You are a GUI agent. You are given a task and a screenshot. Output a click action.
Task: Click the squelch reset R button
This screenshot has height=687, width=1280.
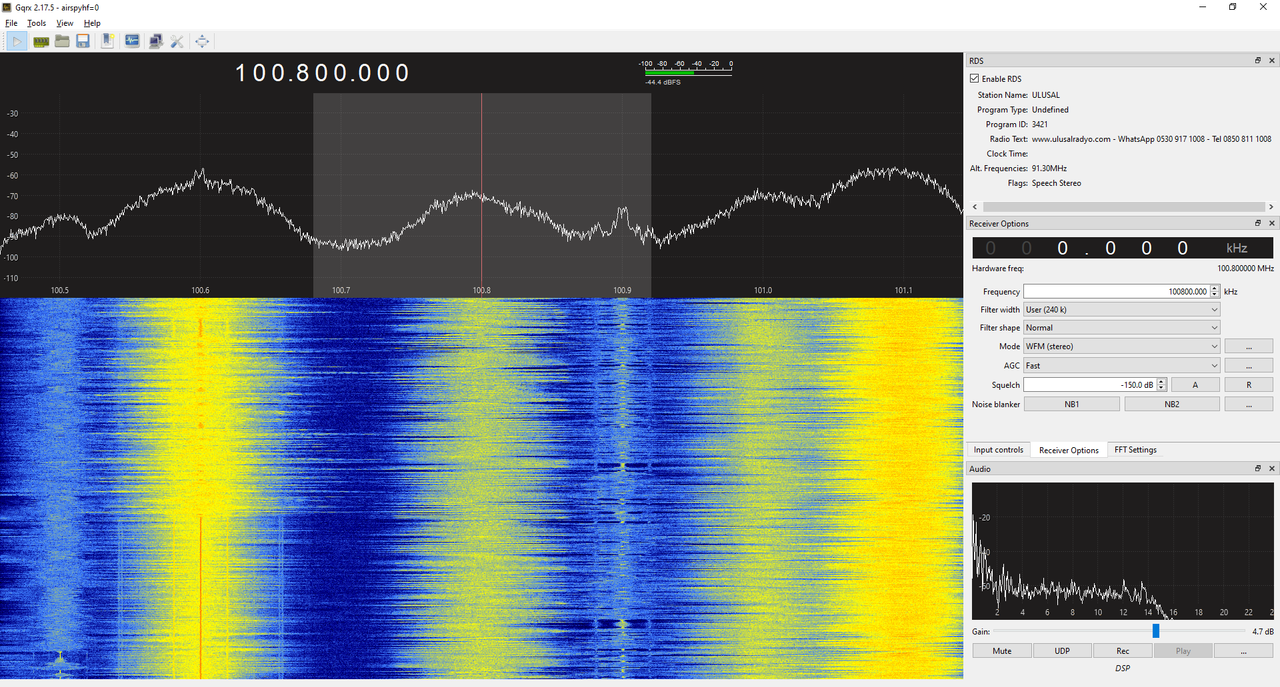point(1249,385)
